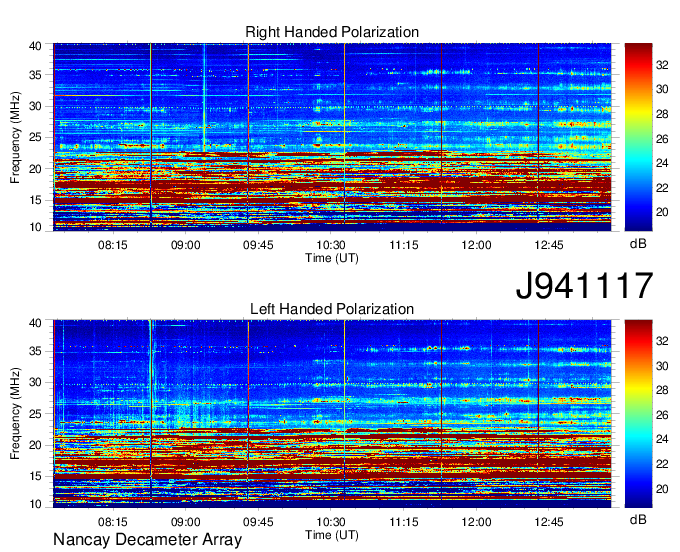Viewport: 680px width, 552px height.
Task: Click 40 frequency tick of Right Handed plot
Action: coord(36,46)
